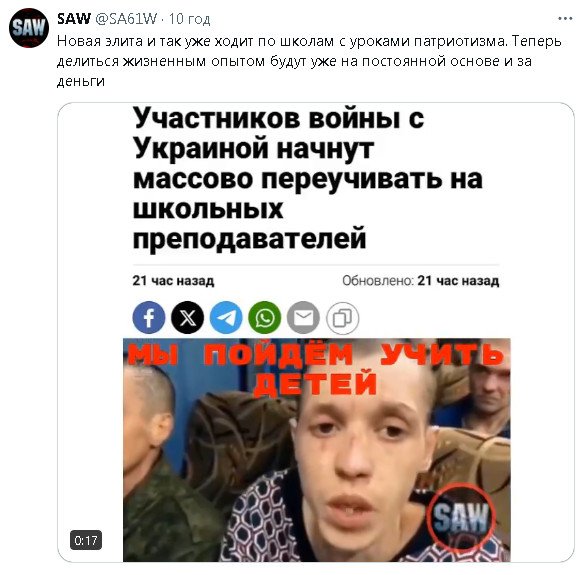Click the red 'МЫ ПОЙДЁМ УЧИТЬ ДЕТЕЙ' caption

coord(316,369)
